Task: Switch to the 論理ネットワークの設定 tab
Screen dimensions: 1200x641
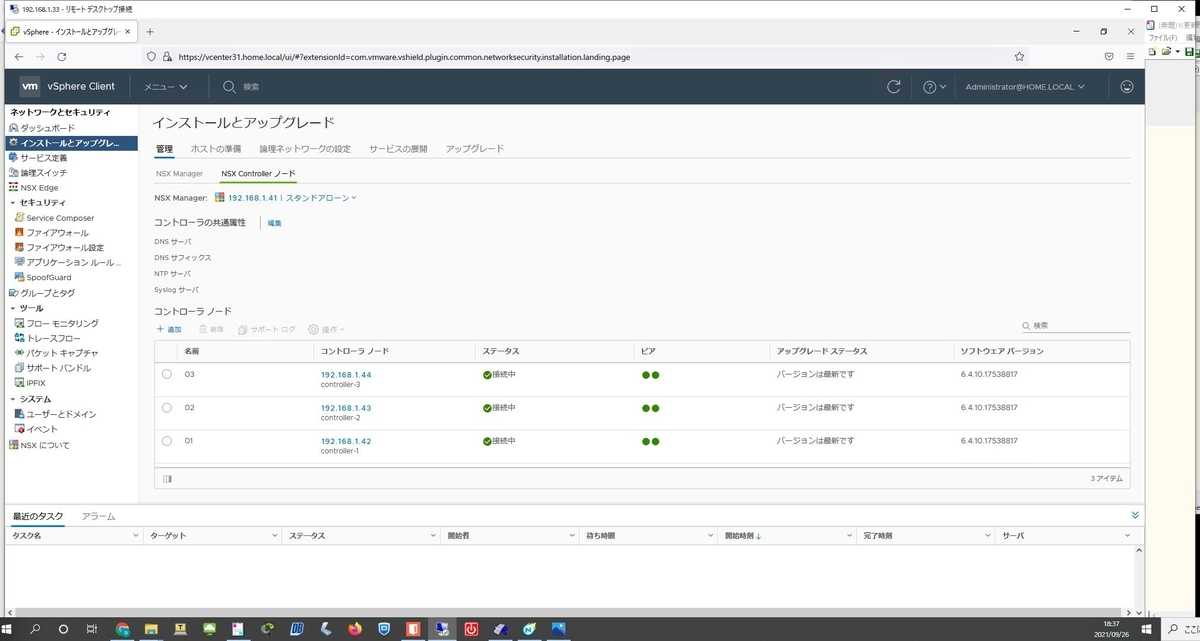Action: click(305, 149)
